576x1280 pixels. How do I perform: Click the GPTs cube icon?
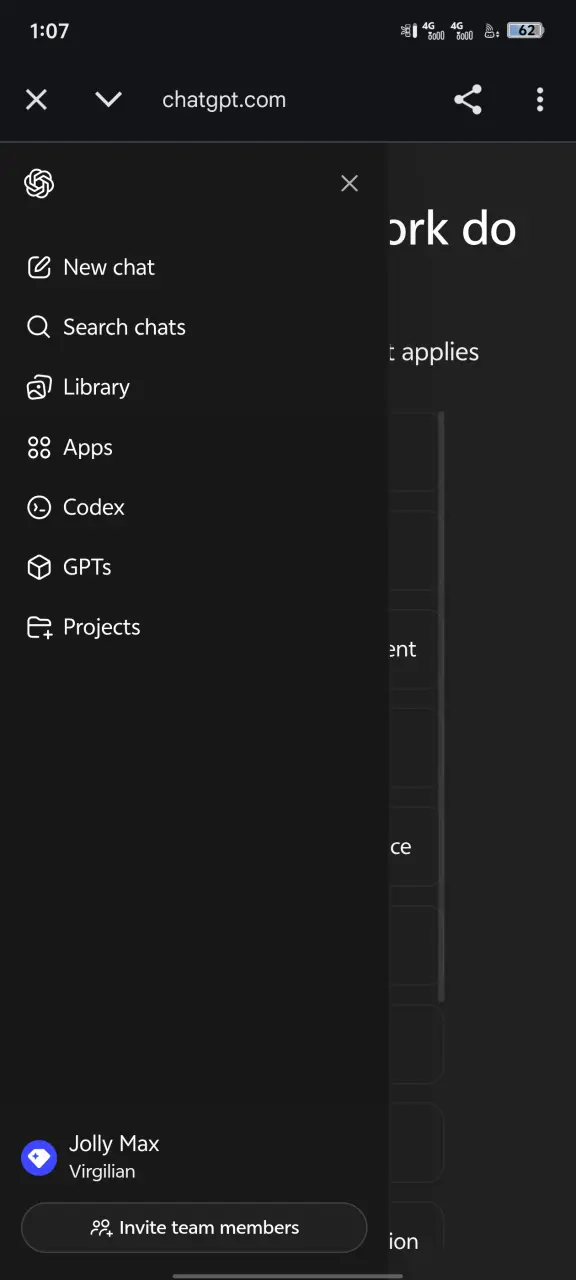[x=39, y=567]
